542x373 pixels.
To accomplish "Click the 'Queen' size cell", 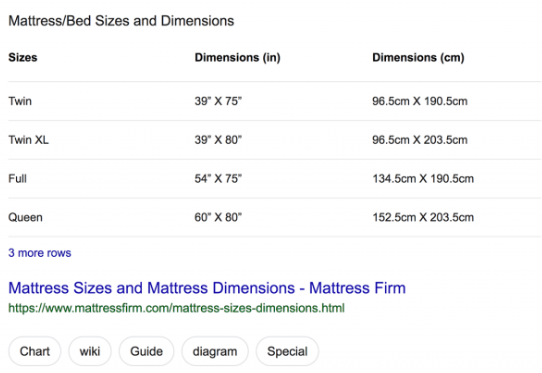I will click(26, 217).
